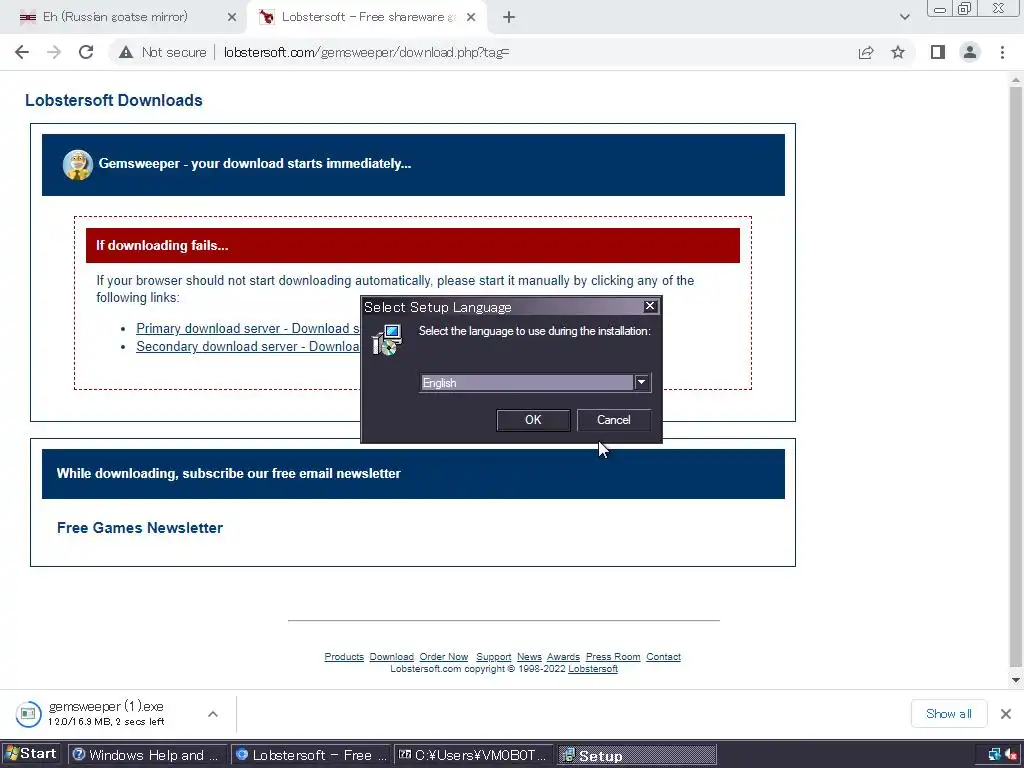The image size is (1024, 768).
Task: Toggle the browser side panel
Action: [938, 52]
